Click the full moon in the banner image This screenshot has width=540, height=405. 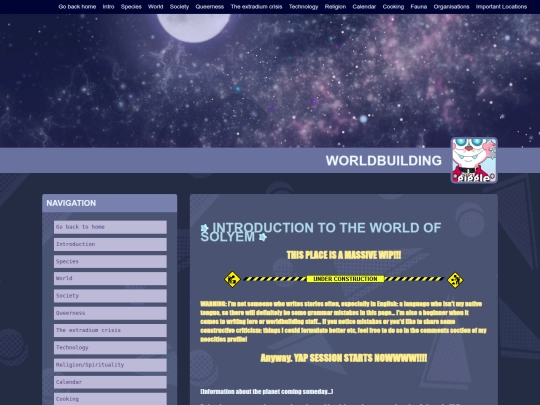pyautogui.click(x=194, y=28)
